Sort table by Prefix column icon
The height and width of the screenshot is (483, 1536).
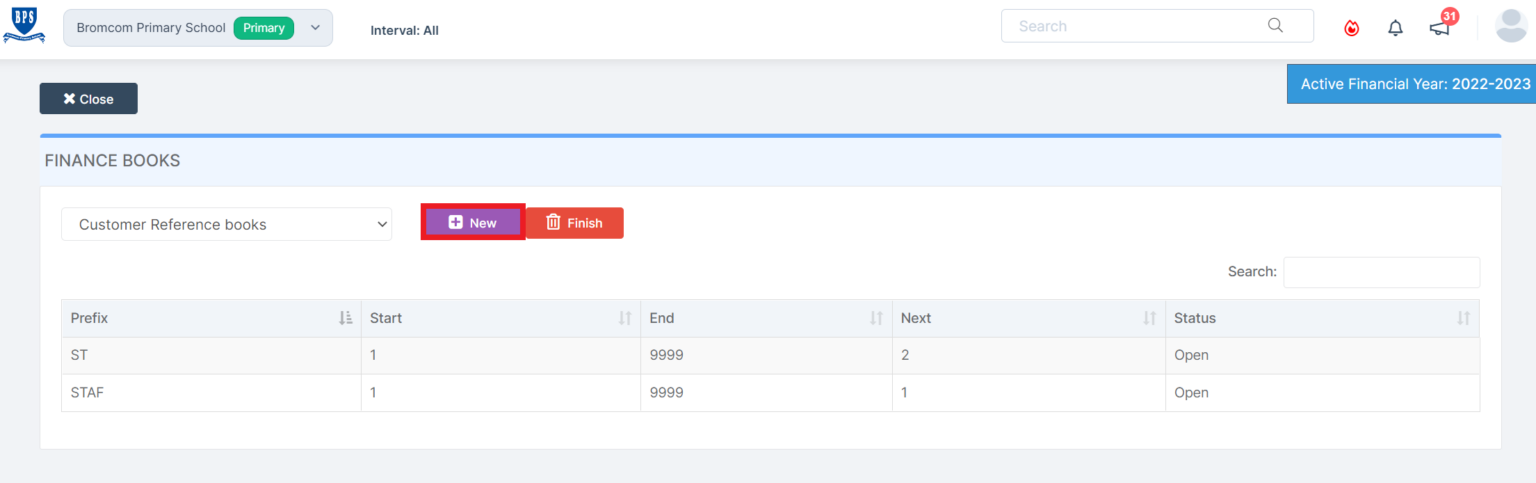pyautogui.click(x=345, y=318)
